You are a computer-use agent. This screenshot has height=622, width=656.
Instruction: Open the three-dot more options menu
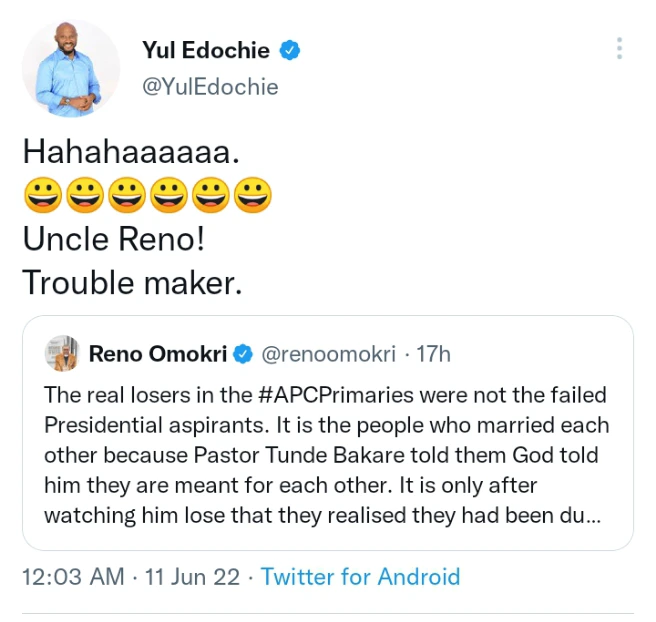pyautogui.click(x=620, y=49)
